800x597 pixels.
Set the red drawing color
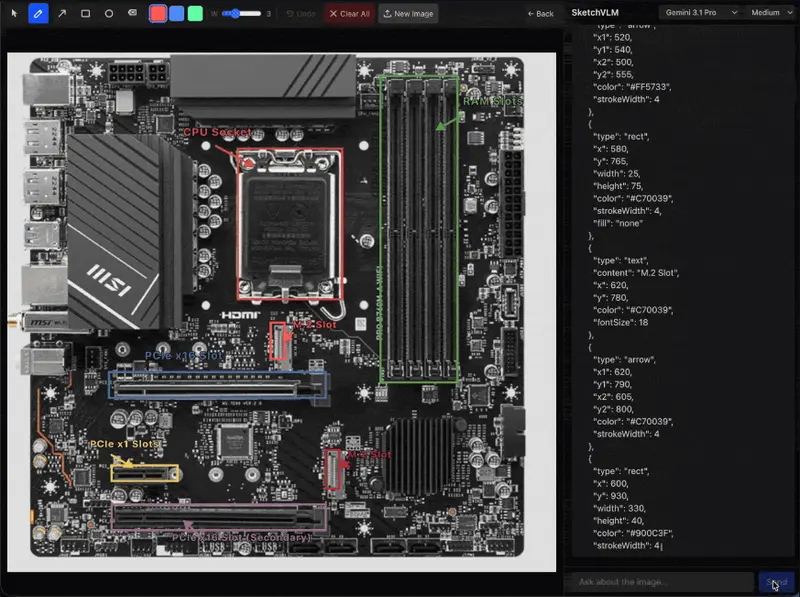[158, 13]
